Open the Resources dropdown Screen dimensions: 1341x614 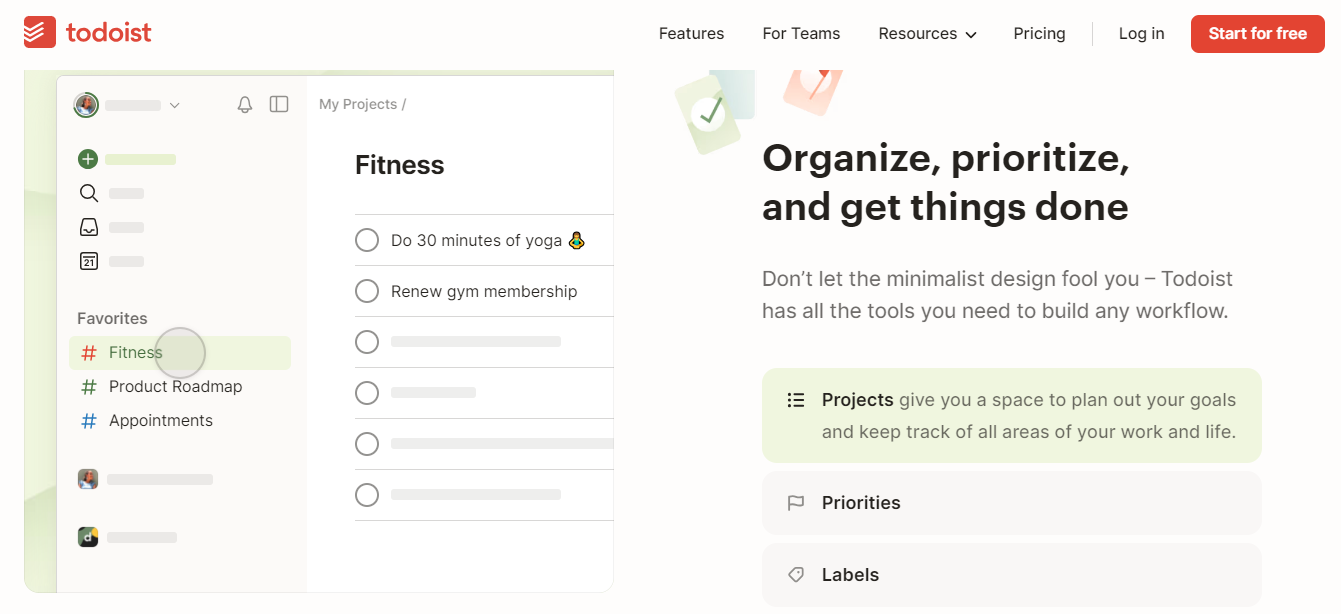point(925,33)
